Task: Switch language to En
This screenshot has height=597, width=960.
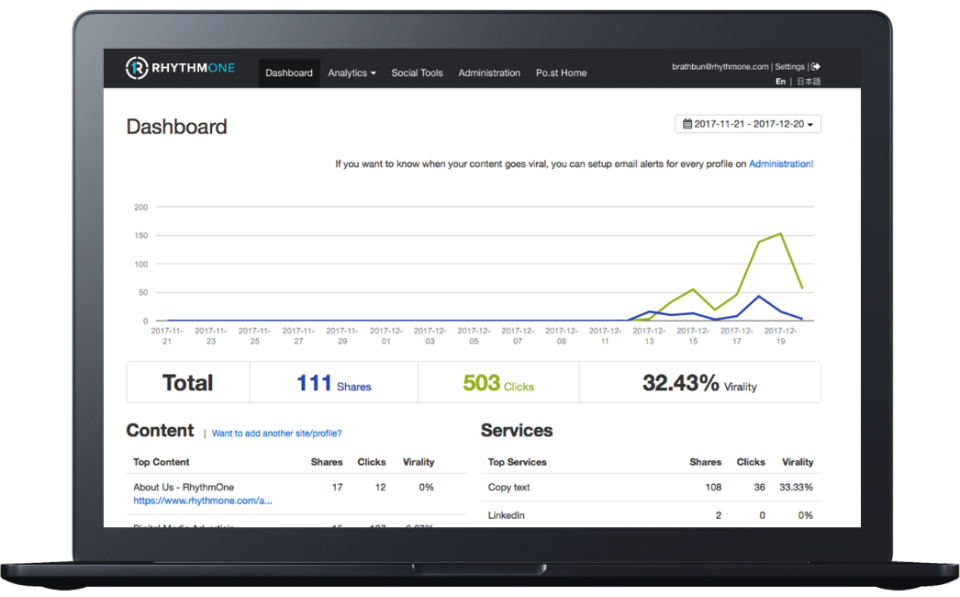Action: [x=781, y=81]
